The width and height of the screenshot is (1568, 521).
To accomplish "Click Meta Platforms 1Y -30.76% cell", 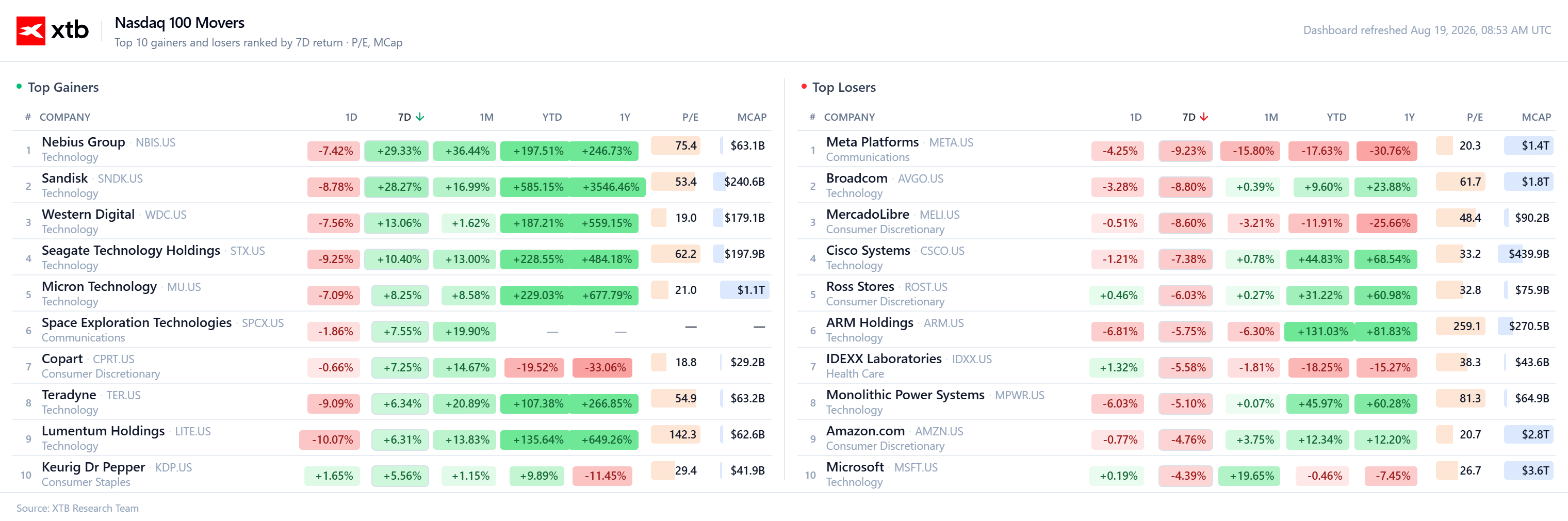I will 1387,151.
